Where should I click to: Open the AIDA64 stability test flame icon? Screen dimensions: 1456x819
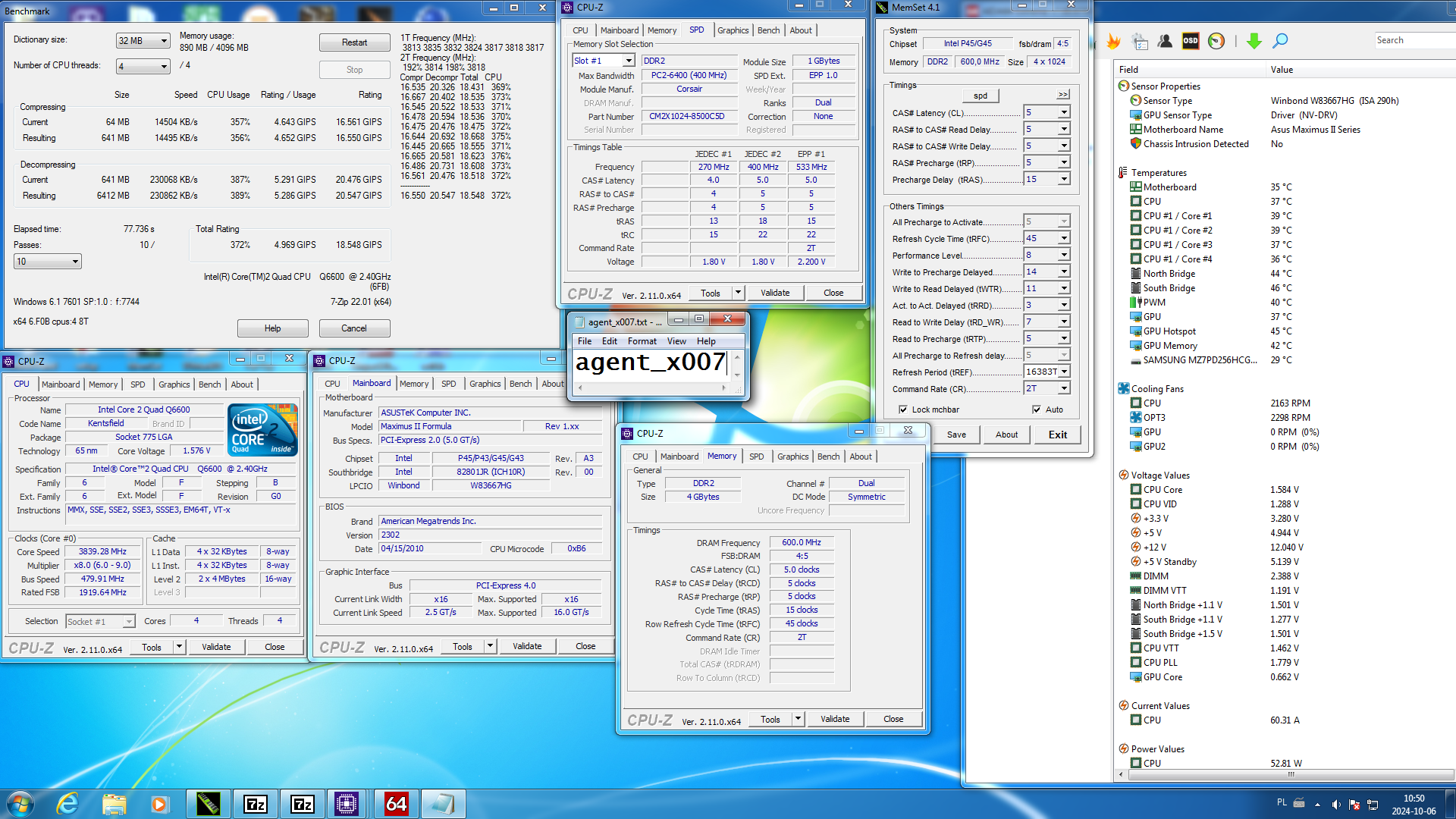(x=1113, y=41)
